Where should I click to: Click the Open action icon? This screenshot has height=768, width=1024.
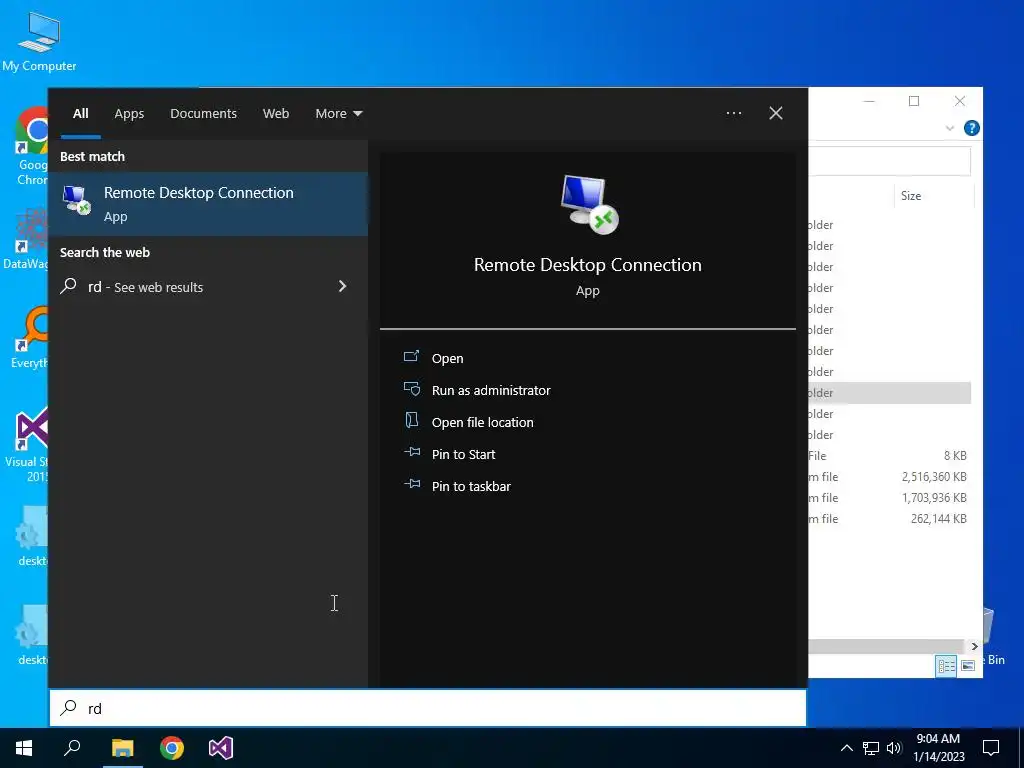411,357
